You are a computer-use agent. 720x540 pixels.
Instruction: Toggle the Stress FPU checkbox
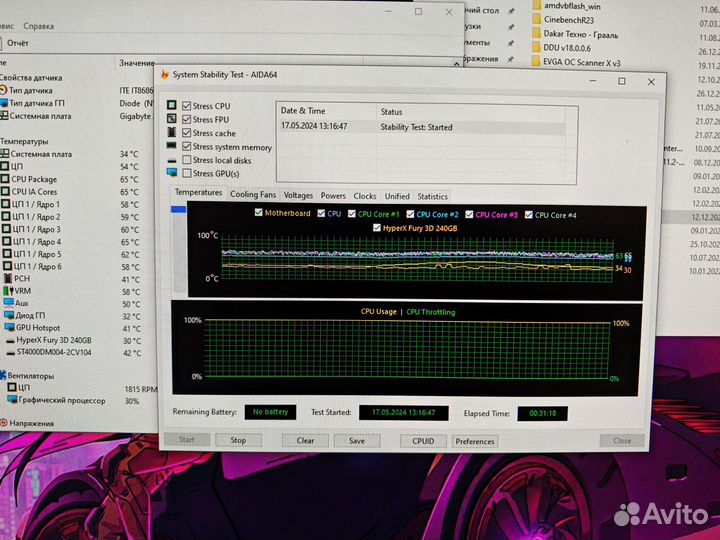tap(186, 119)
